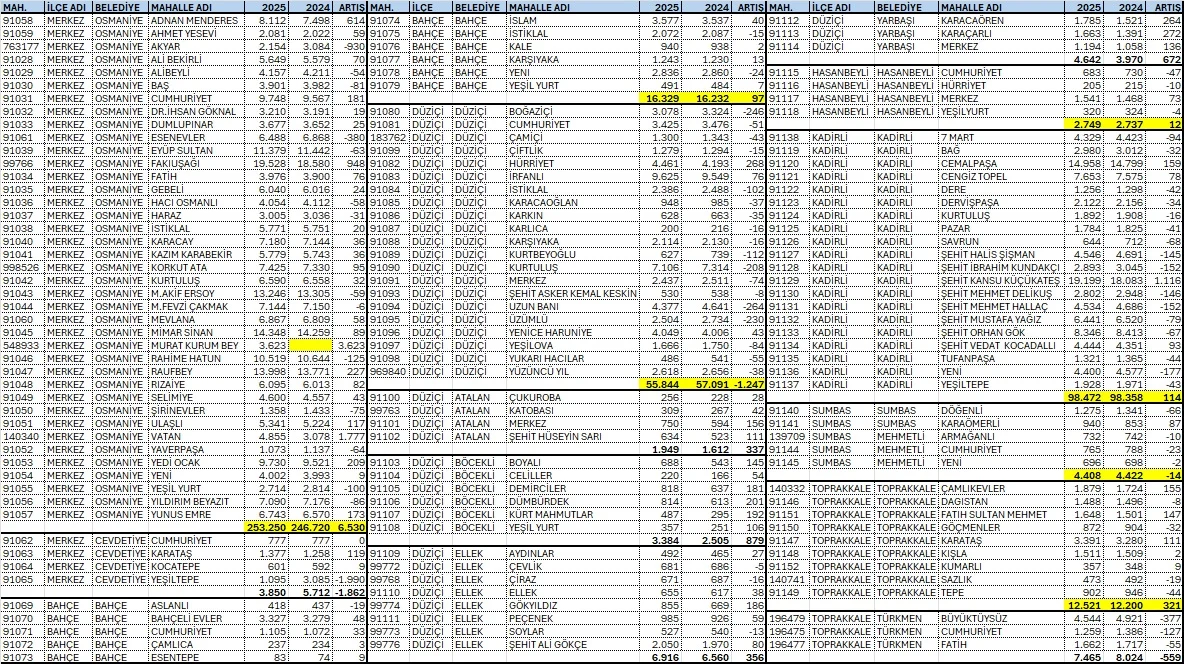This screenshot has height=664, width=1184.
Task: Click the FAKIUŞAĞI neighborhood cell
Action: (196, 161)
